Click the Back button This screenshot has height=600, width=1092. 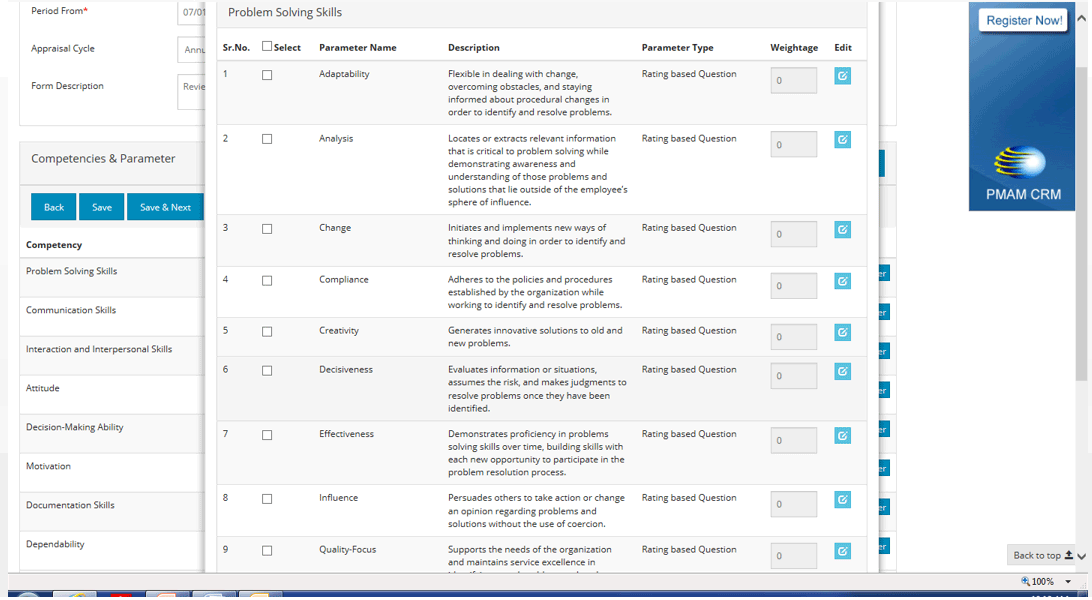[x=54, y=207]
